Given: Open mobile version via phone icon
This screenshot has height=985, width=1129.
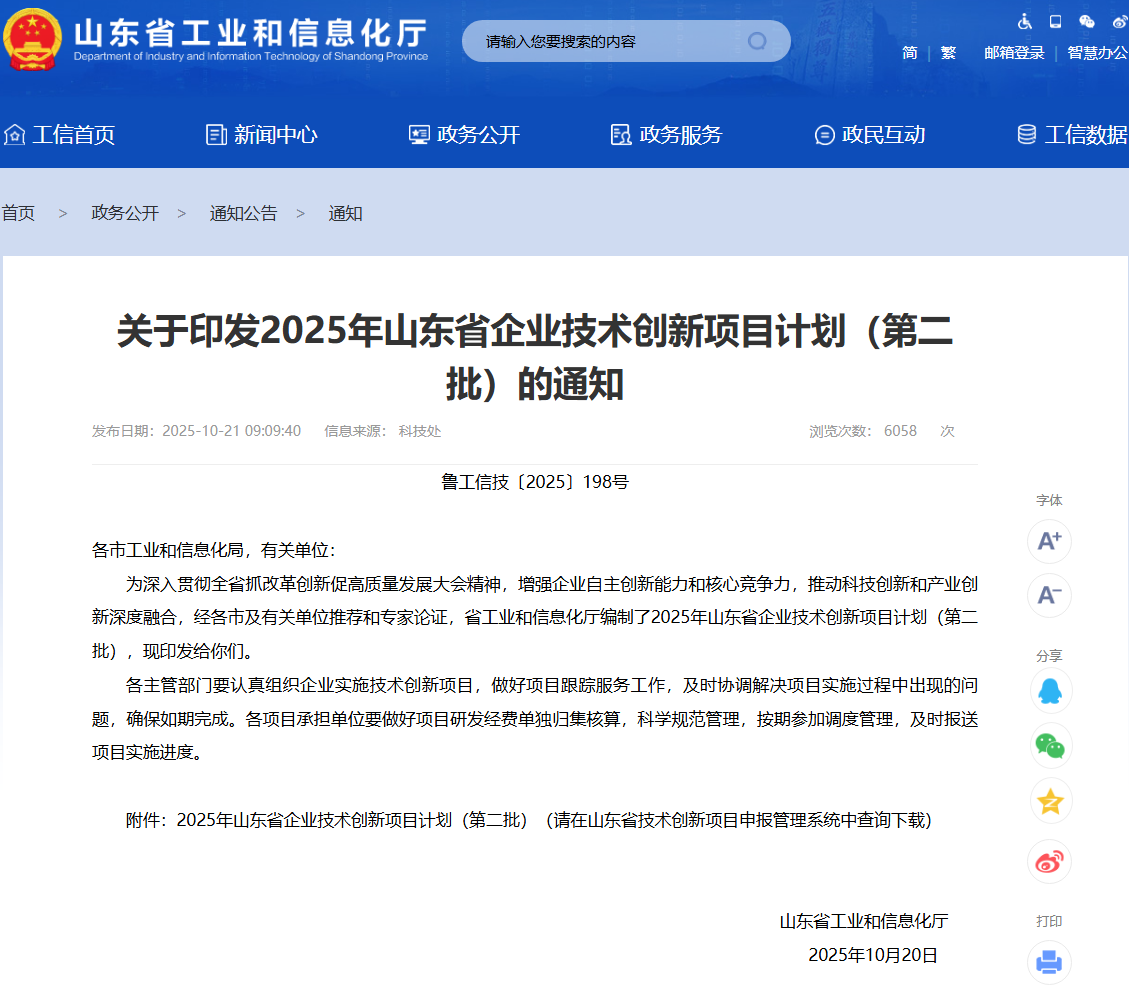Looking at the screenshot, I should pyautogui.click(x=1055, y=21).
